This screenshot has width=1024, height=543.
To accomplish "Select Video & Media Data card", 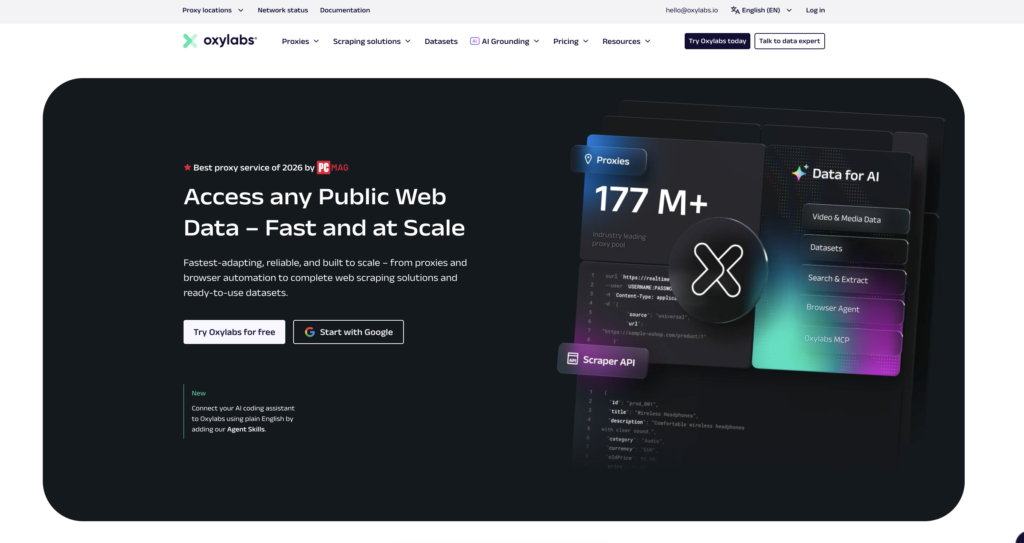I will [x=856, y=219].
